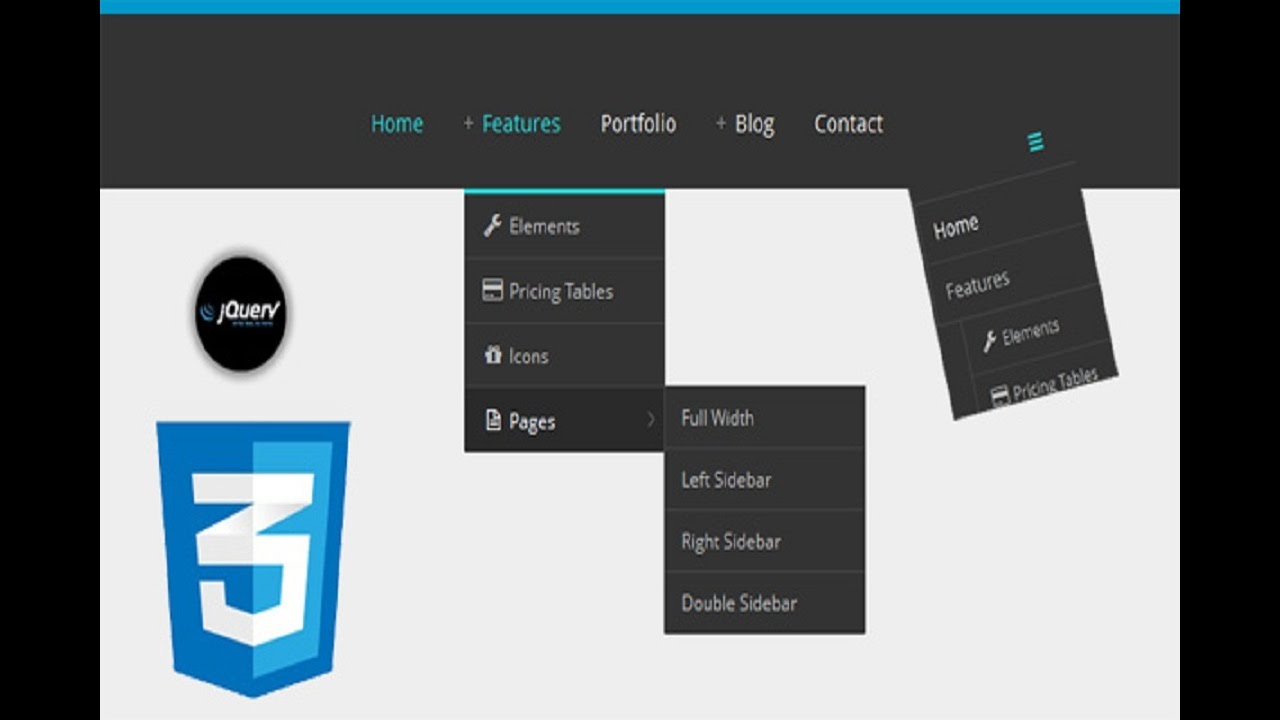Viewport: 1280px width, 720px height.
Task: Expand the plus sign beside Blog
Action: pyautogui.click(x=721, y=124)
